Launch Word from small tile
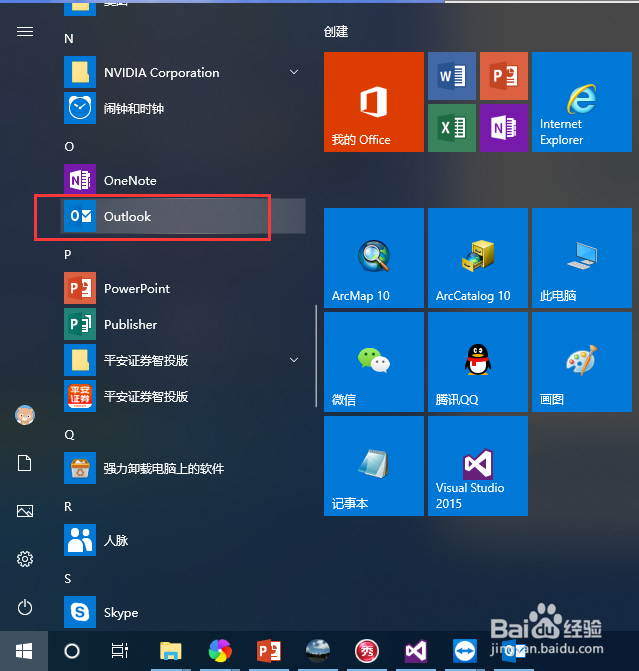This screenshot has height=671, width=639. pyautogui.click(x=452, y=76)
